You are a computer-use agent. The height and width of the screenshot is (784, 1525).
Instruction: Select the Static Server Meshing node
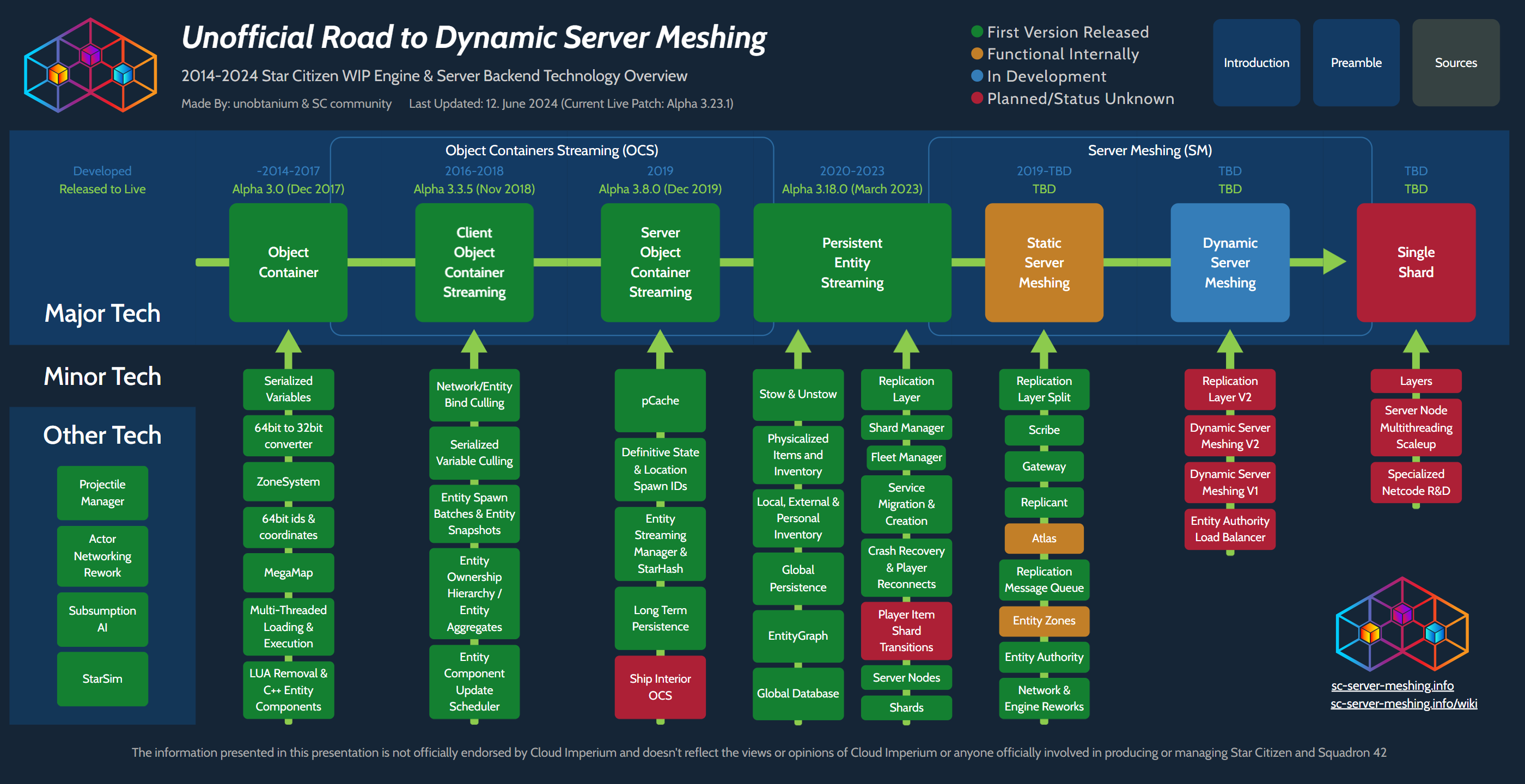tap(1044, 262)
